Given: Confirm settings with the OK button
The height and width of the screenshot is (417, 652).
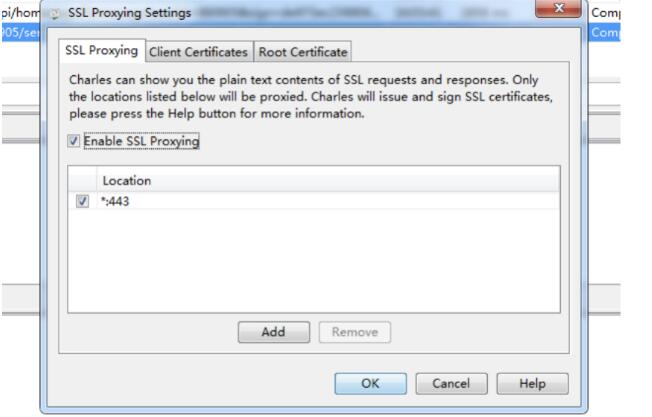Looking at the screenshot, I should tap(370, 383).
